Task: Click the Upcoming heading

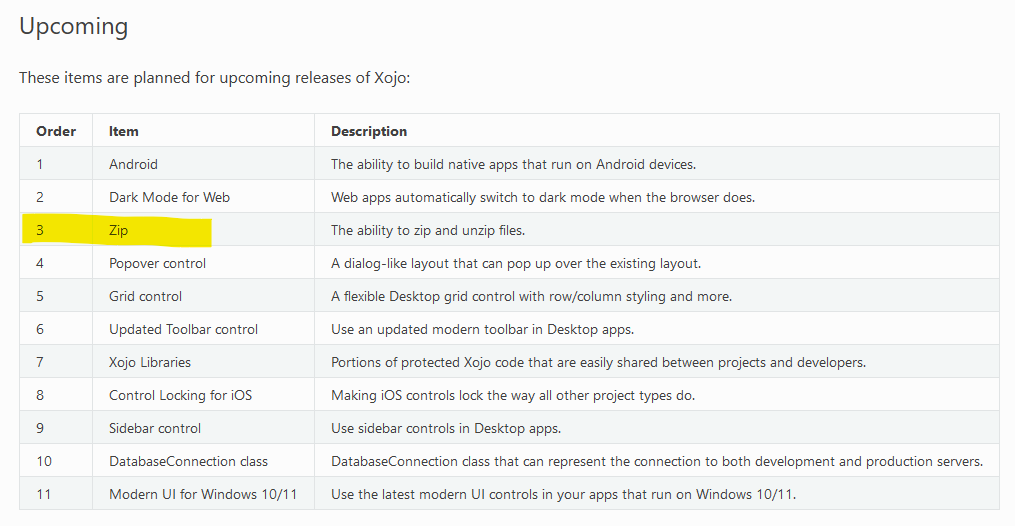Action: (x=74, y=27)
